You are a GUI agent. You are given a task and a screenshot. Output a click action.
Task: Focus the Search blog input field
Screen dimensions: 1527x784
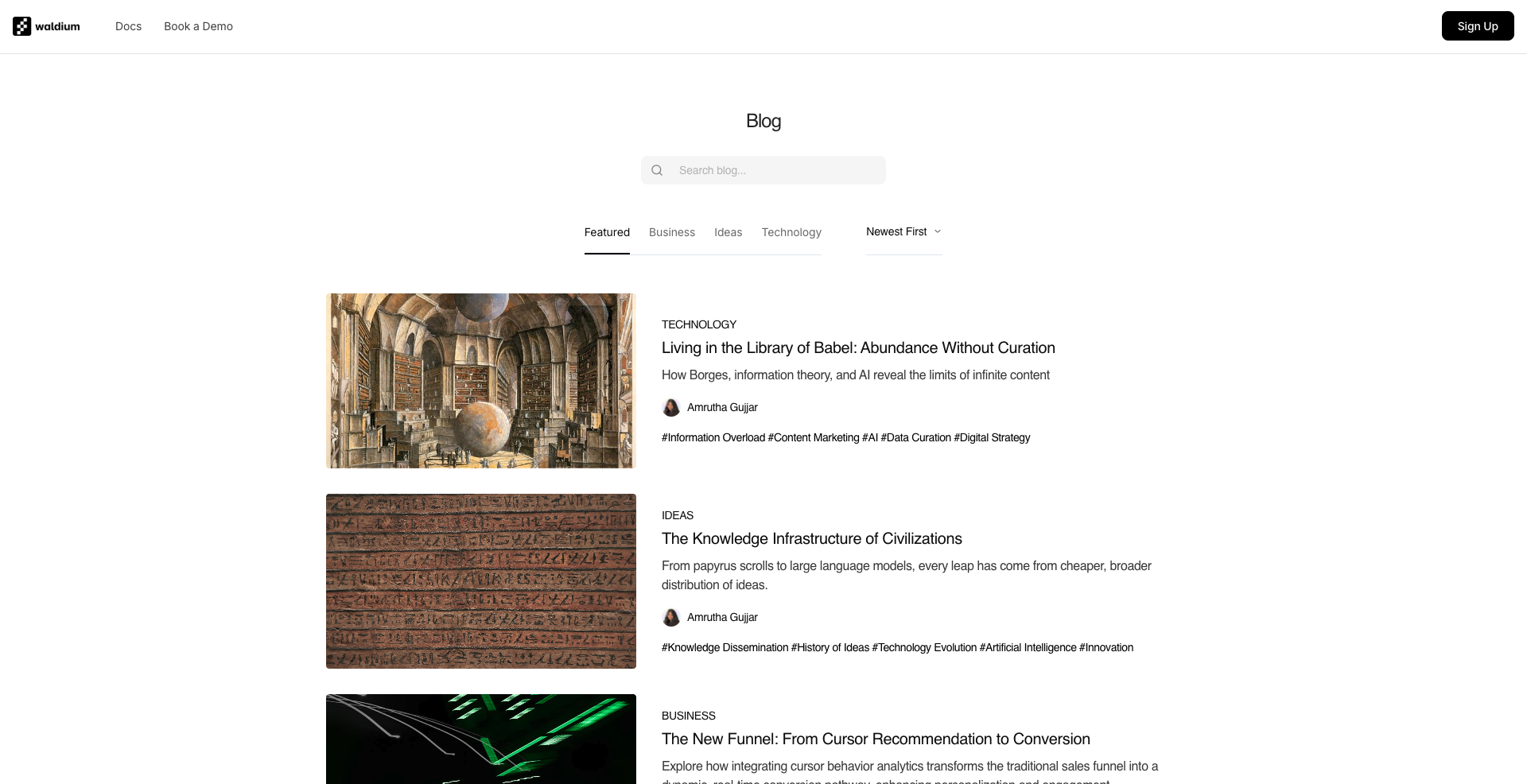775,170
